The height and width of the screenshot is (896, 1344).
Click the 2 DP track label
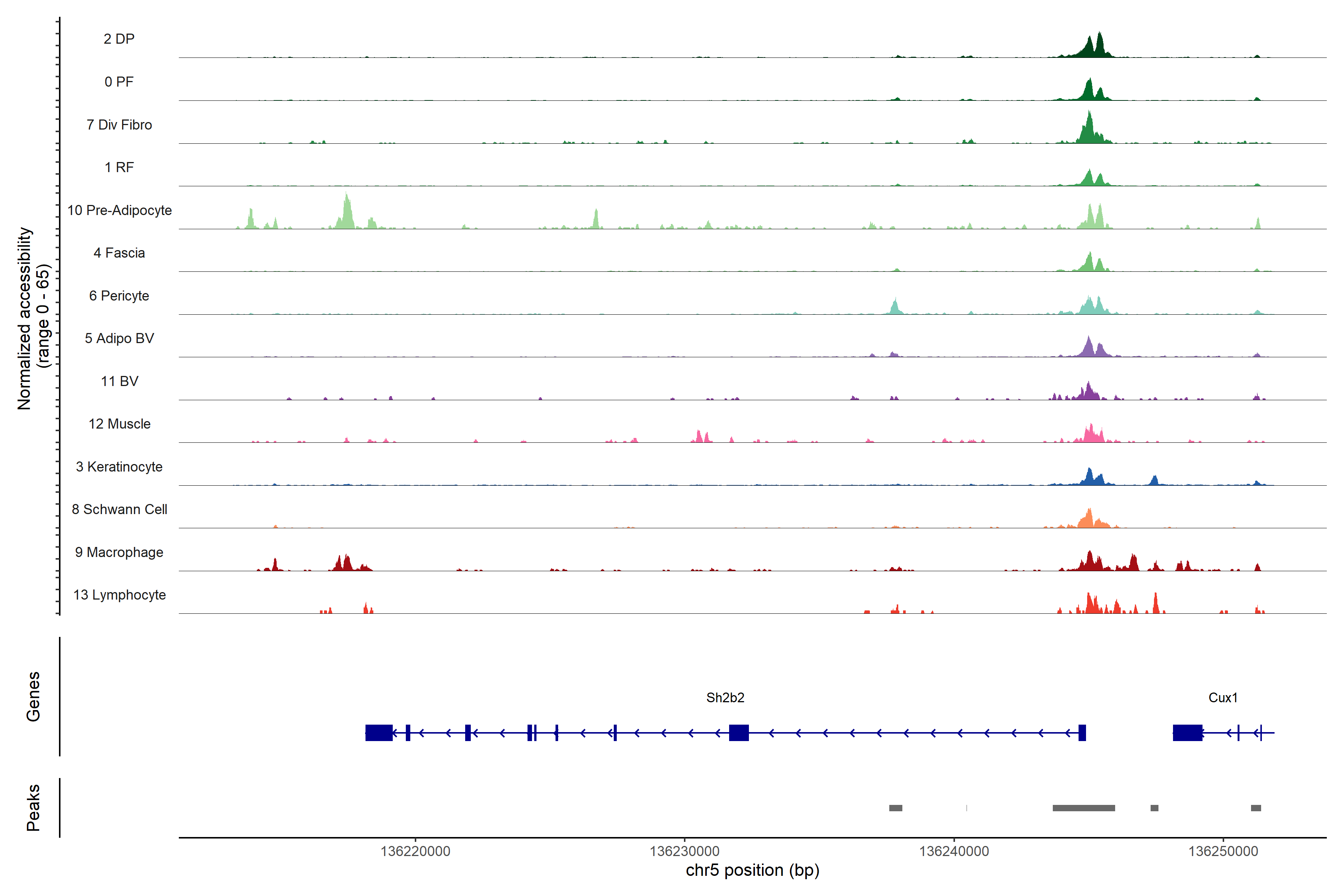(x=119, y=39)
